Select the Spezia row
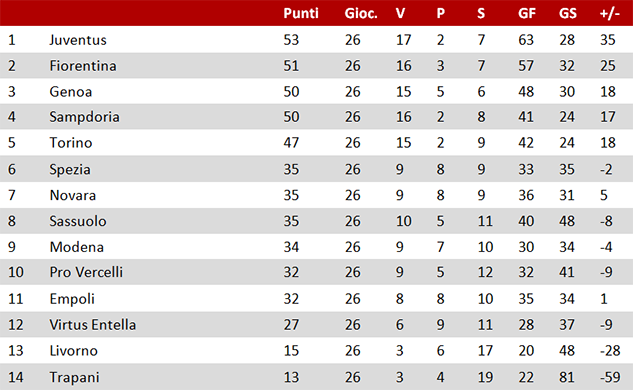The height and width of the screenshot is (390, 633). pyautogui.click(x=316, y=169)
